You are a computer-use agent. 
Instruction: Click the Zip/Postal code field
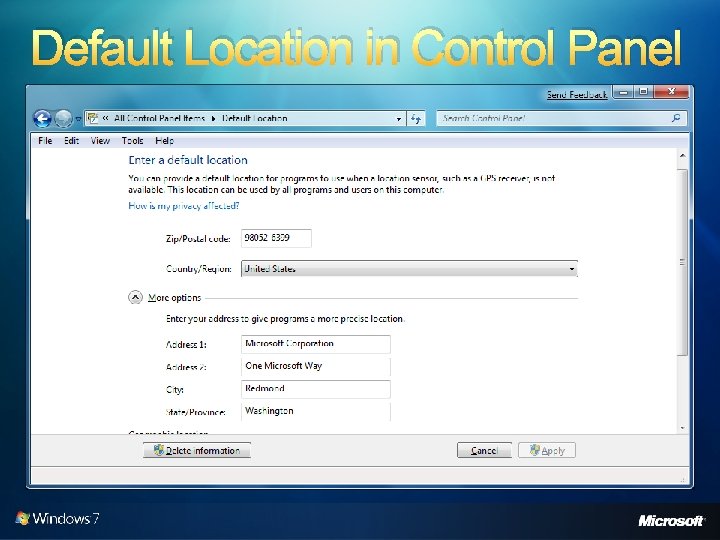tap(276, 238)
